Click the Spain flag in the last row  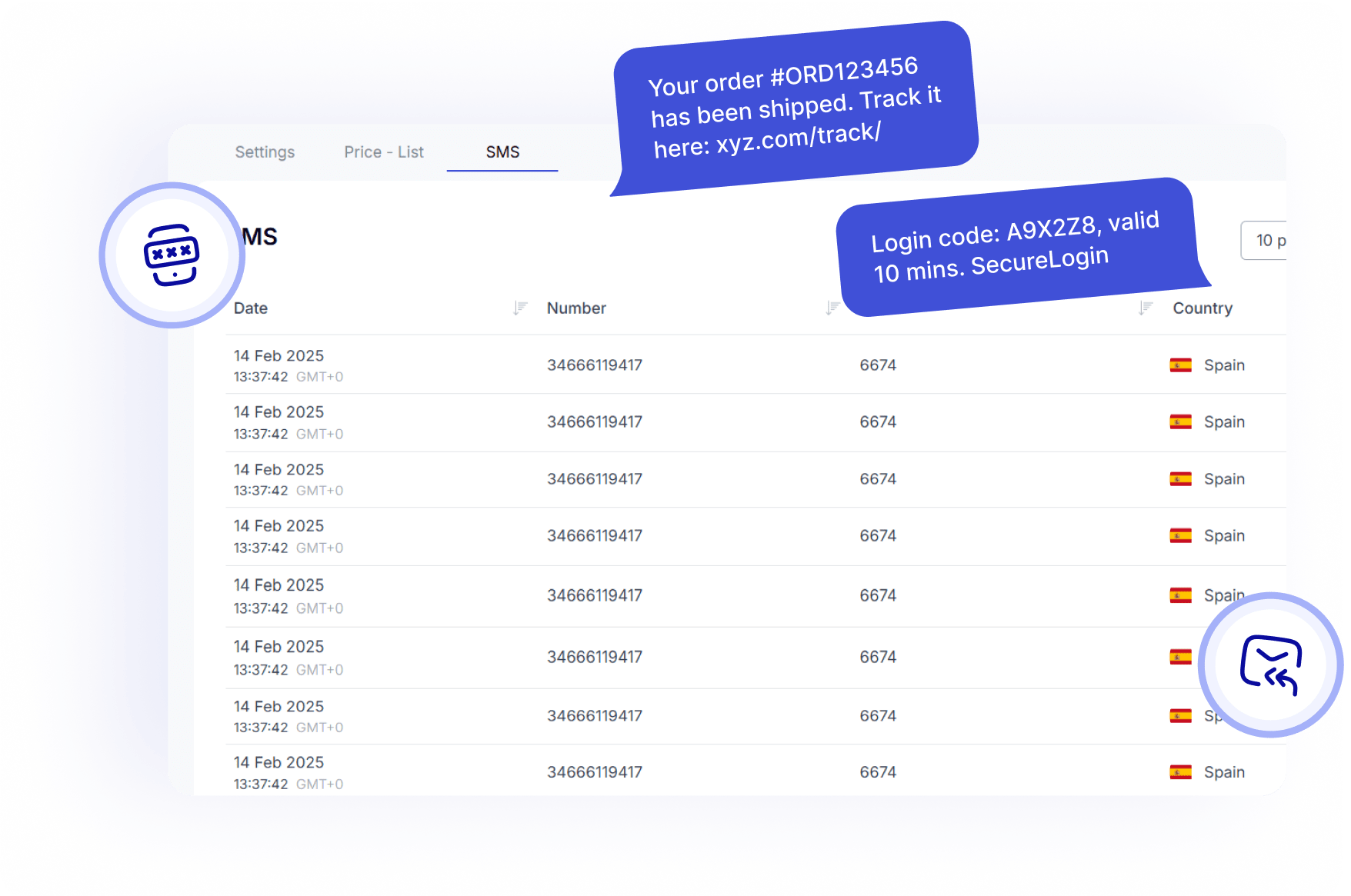click(1180, 772)
